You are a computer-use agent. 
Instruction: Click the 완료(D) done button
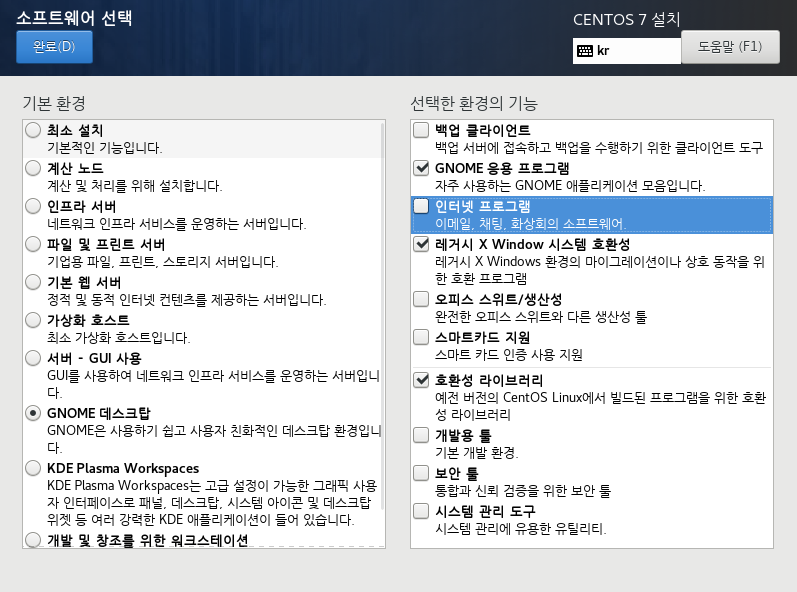pos(54,47)
